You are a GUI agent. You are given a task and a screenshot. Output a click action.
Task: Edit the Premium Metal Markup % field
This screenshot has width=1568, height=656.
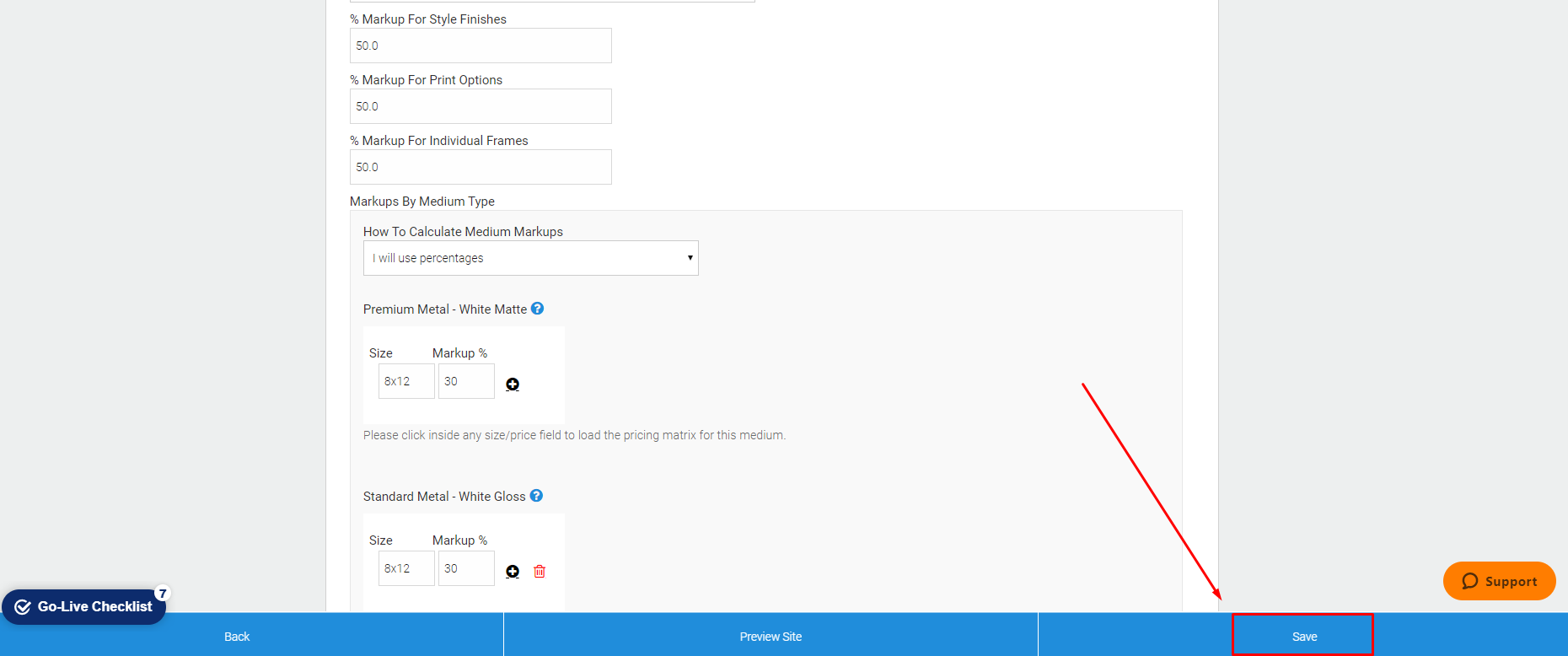[x=466, y=381]
